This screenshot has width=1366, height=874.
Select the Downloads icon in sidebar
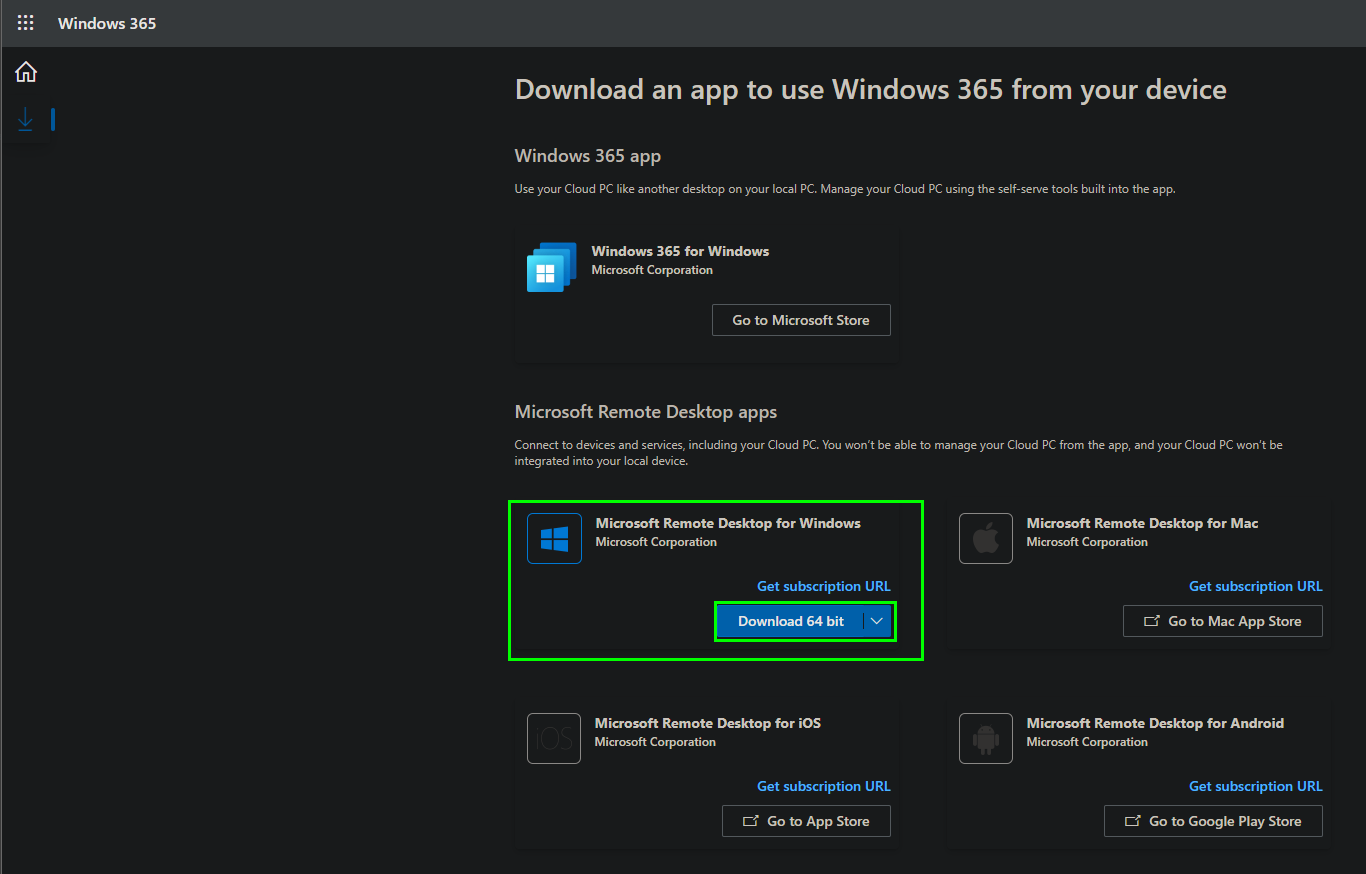(26, 120)
